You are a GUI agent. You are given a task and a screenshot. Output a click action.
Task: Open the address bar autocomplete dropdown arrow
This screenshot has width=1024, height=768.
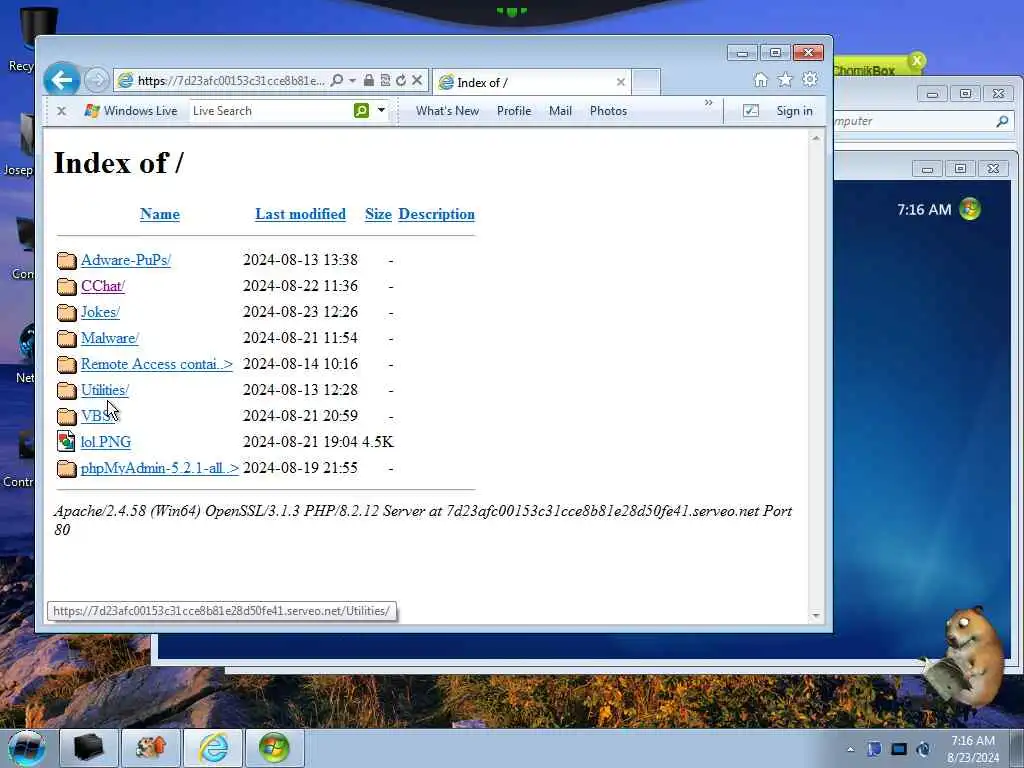[x=353, y=80]
